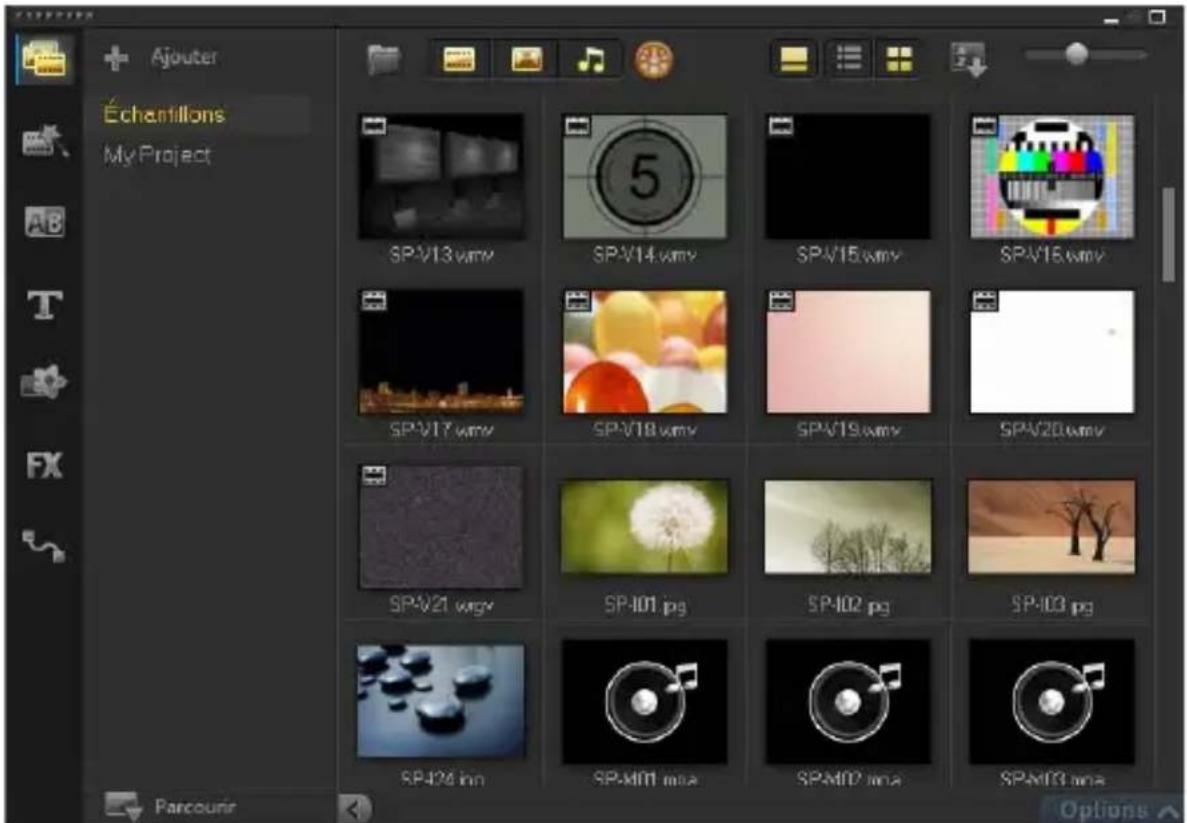The height and width of the screenshot is (823, 1187).
Task: Open the Transitions panel (AB icon)
Action: [x=45, y=222]
